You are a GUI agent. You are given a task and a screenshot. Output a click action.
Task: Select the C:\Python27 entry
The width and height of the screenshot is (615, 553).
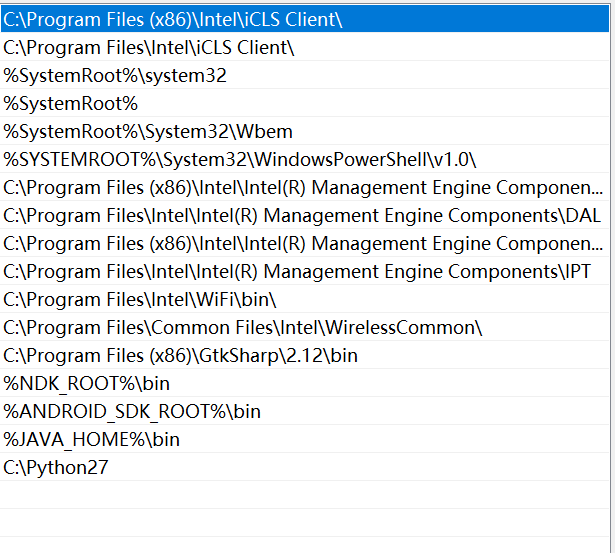[56, 467]
